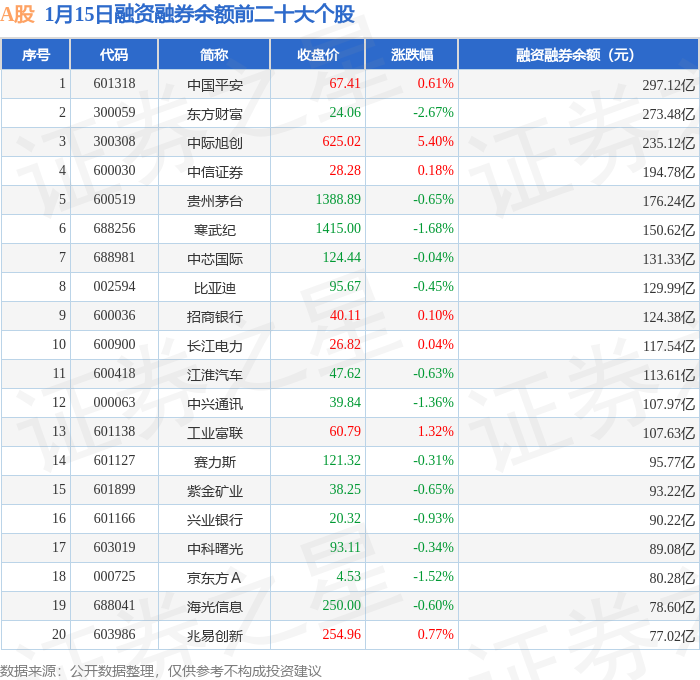Click closing price 625.02
This screenshot has width=700, height=680.
click(x=342, y=142)
